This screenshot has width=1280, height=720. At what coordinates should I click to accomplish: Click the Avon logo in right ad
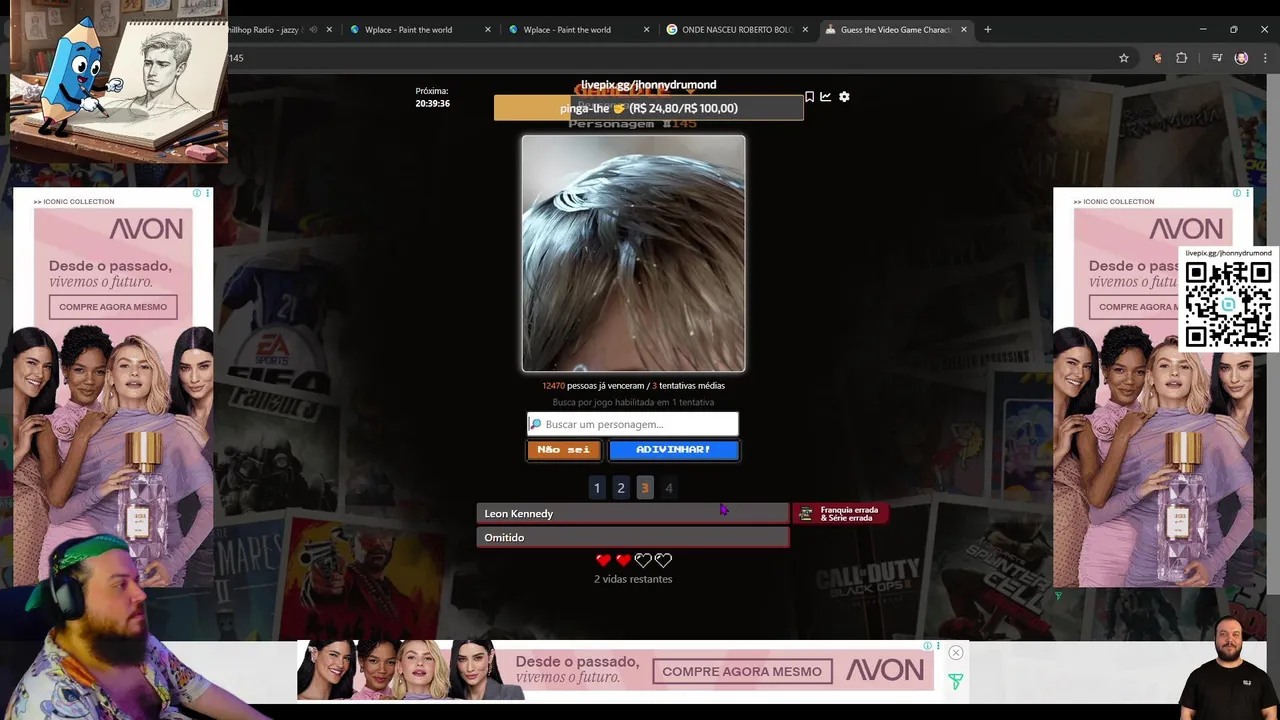1185,229
